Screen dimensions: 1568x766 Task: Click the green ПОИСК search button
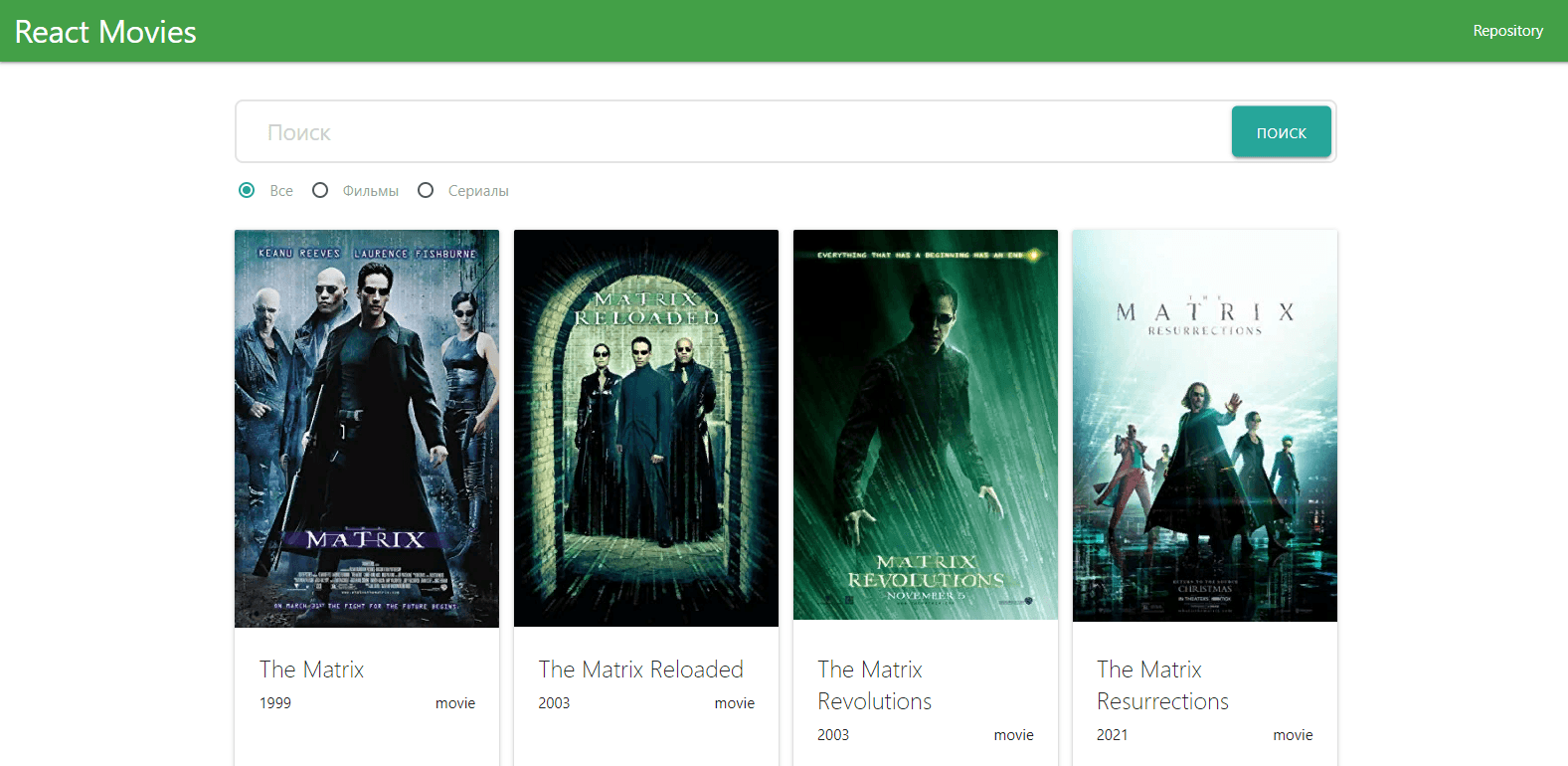click(1281, 132)
